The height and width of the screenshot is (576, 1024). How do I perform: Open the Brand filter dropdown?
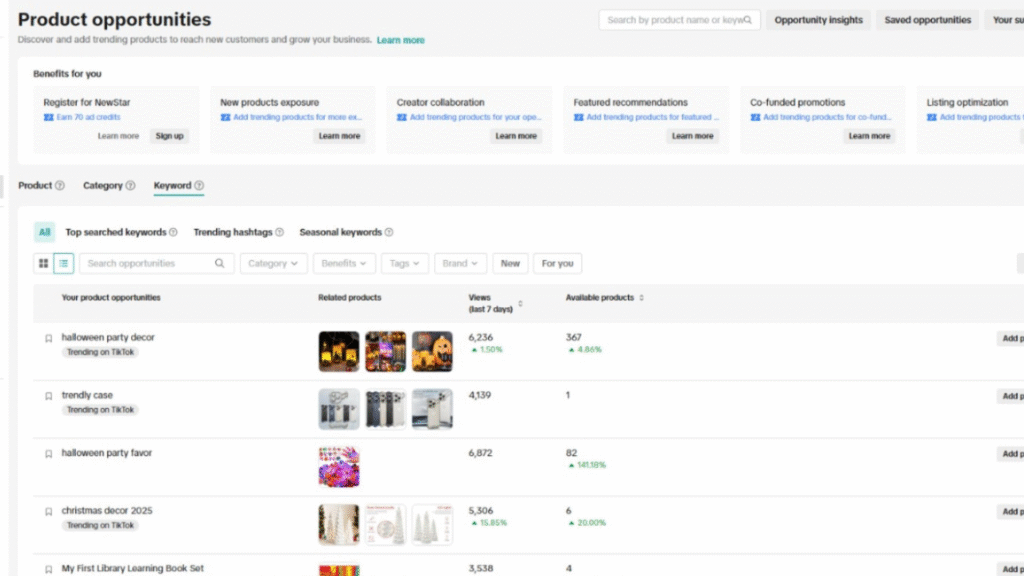point(459,263)
